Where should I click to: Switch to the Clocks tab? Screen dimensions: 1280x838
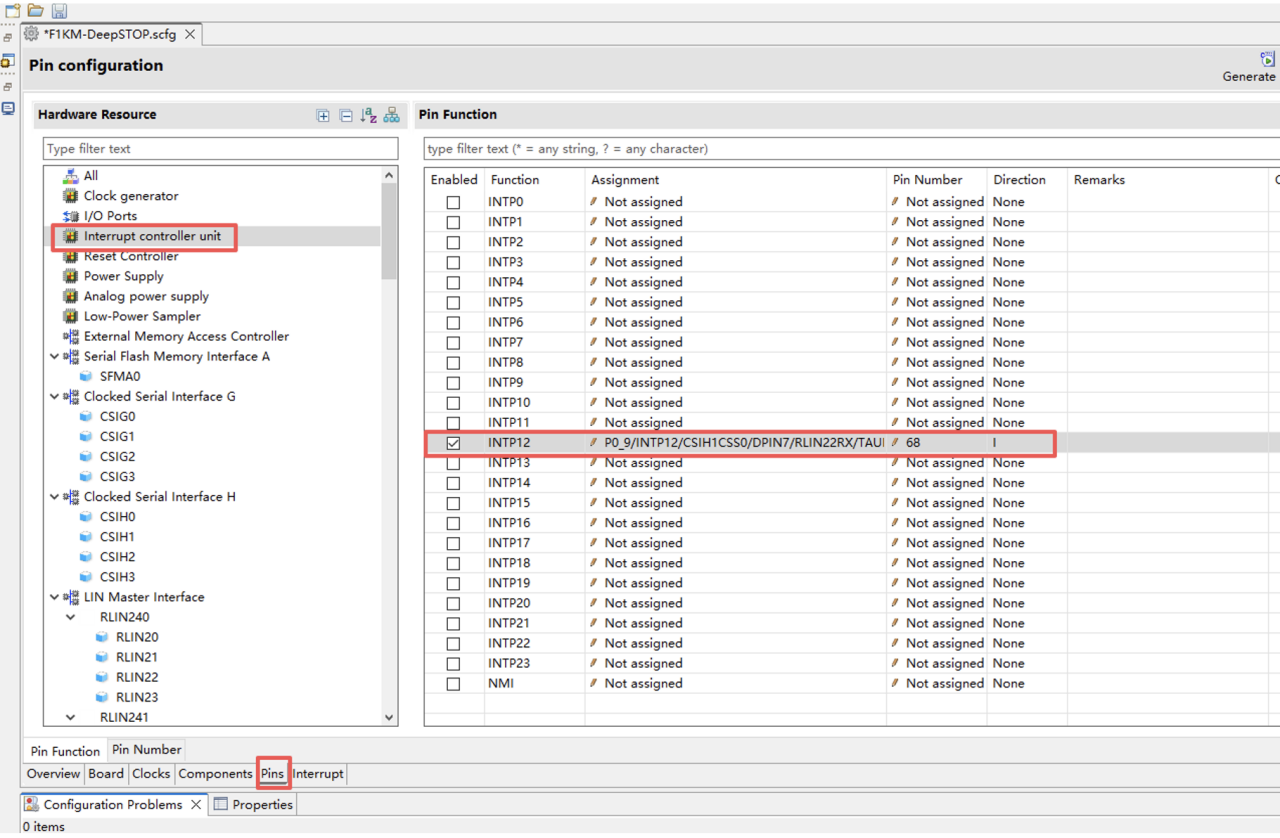coord(151,774)
